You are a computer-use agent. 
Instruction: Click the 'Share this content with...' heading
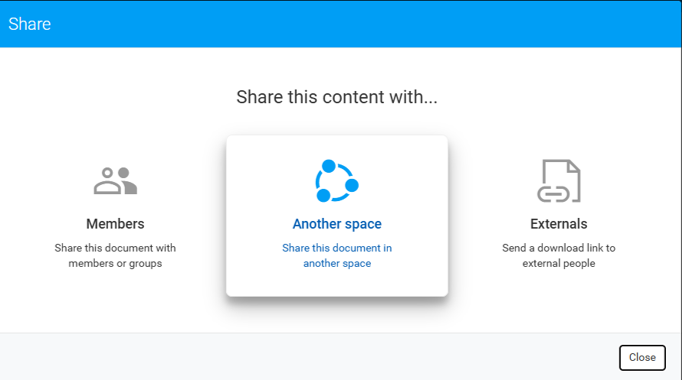tap(337, 97)
